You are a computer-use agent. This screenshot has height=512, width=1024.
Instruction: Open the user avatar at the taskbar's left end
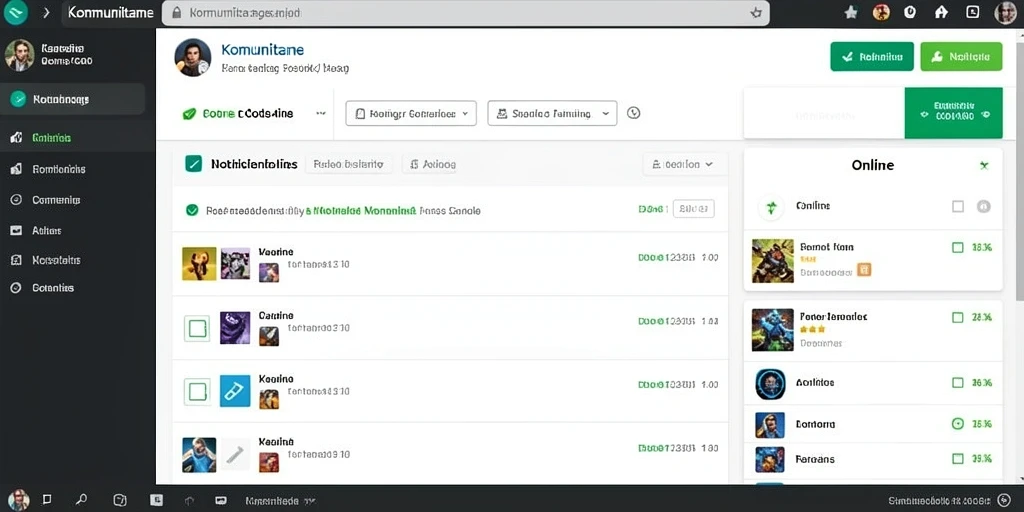18,500
